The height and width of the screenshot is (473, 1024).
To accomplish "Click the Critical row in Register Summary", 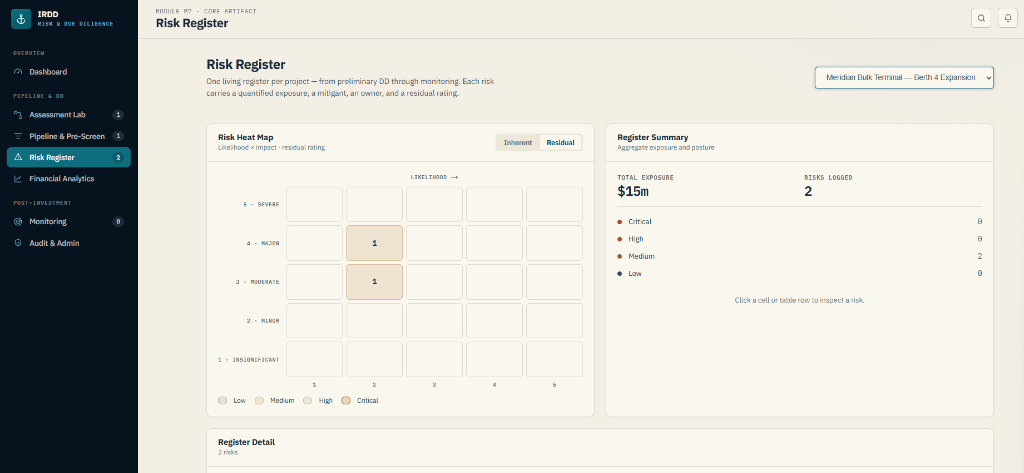I will click(799, 221).
